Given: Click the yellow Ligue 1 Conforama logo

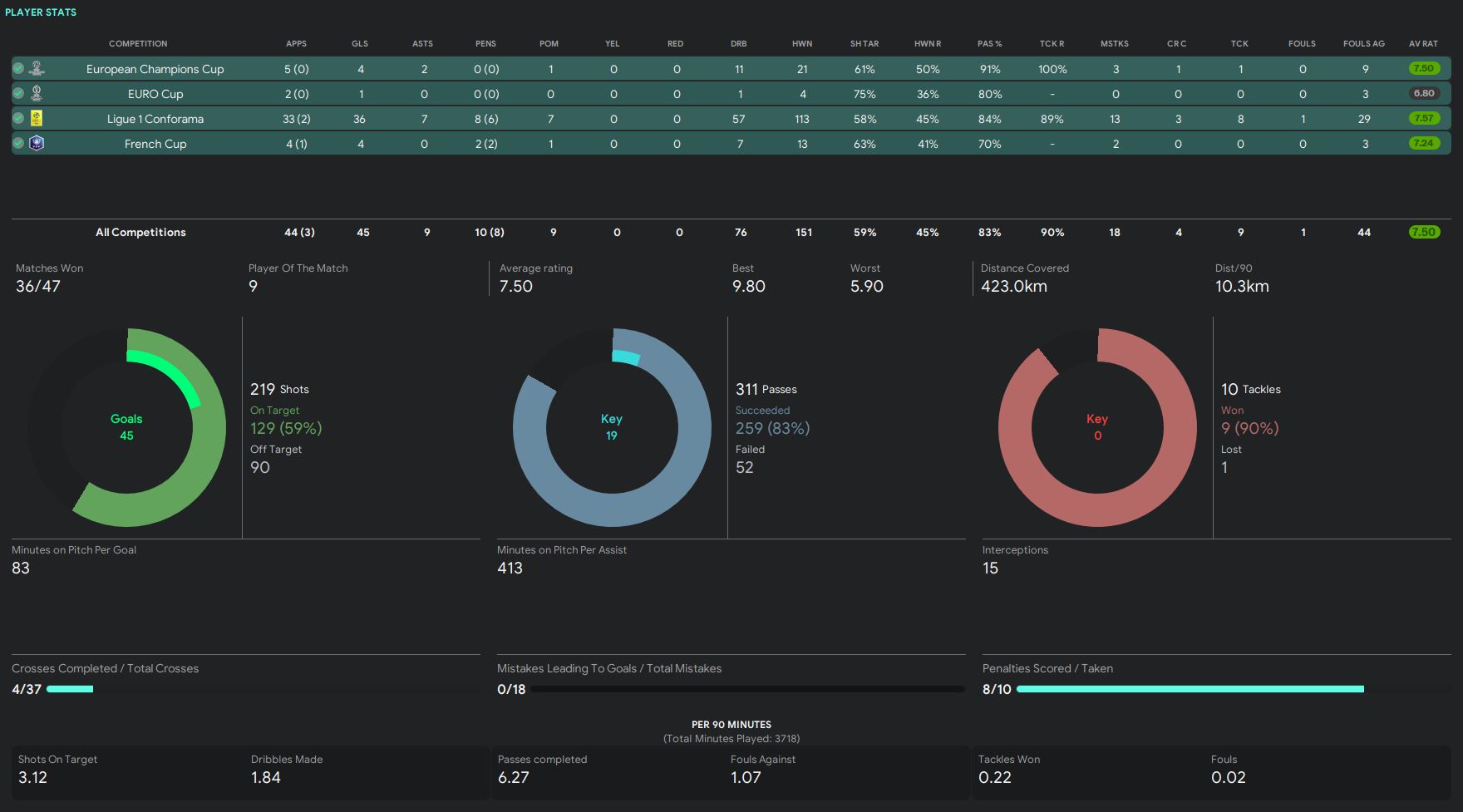Looking at the screenshot, I should pos(37,118).
